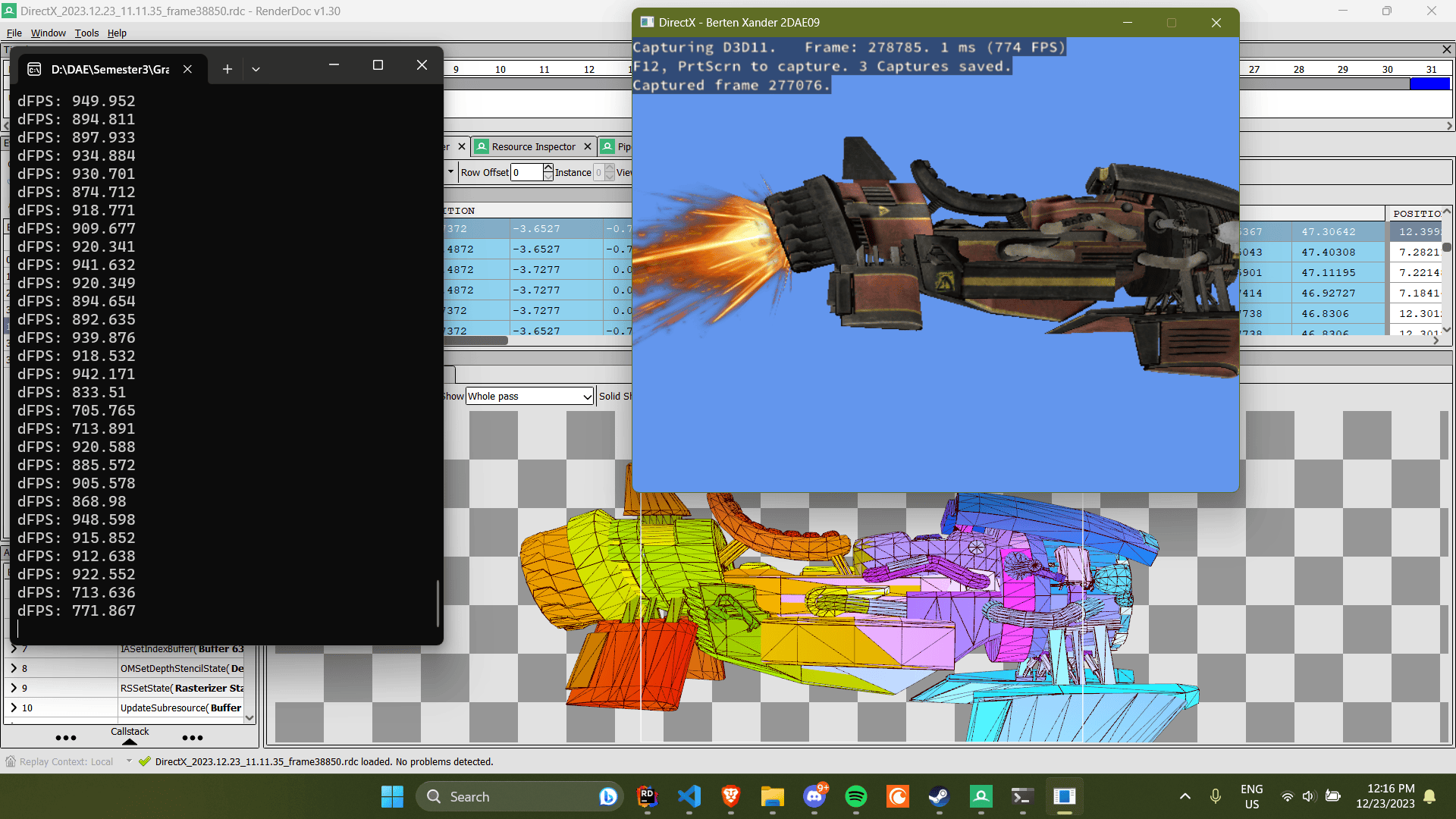The height and width of the screenshot is (819, 1456).
Task: Open the Whole pass dropdown
Action: tap(529, 396)
